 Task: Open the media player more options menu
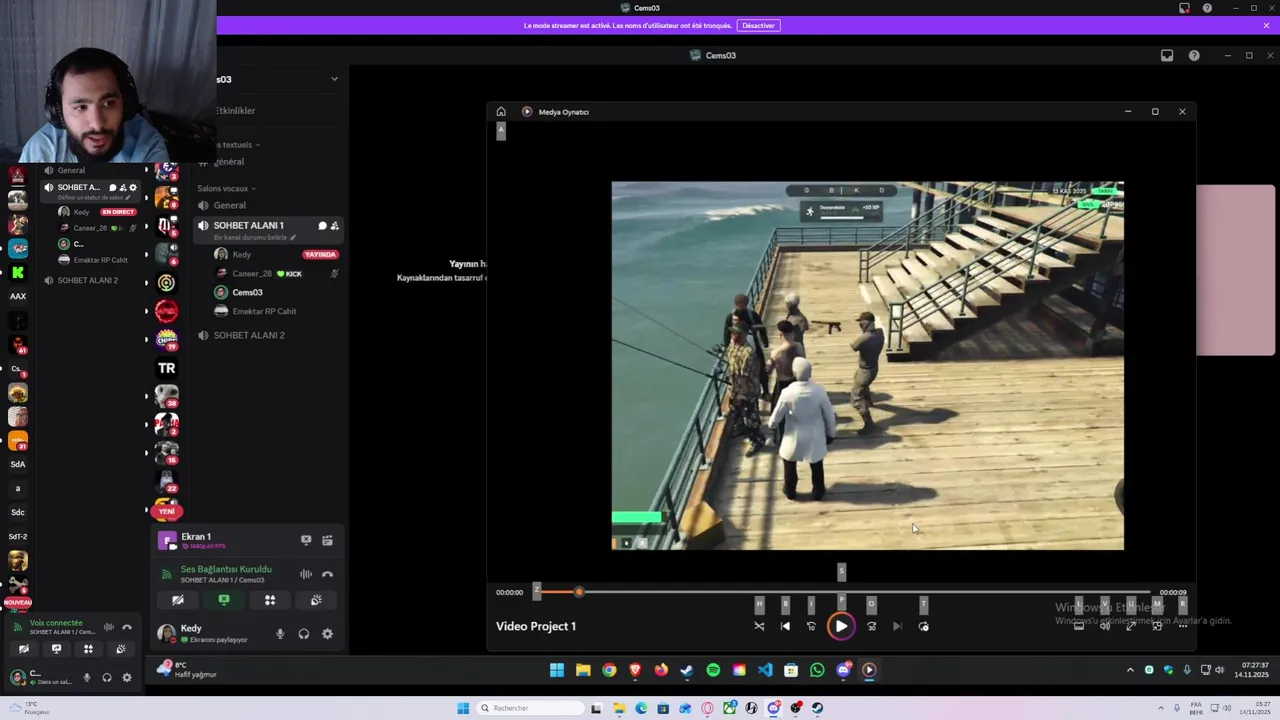click(x=1182, y=626)
